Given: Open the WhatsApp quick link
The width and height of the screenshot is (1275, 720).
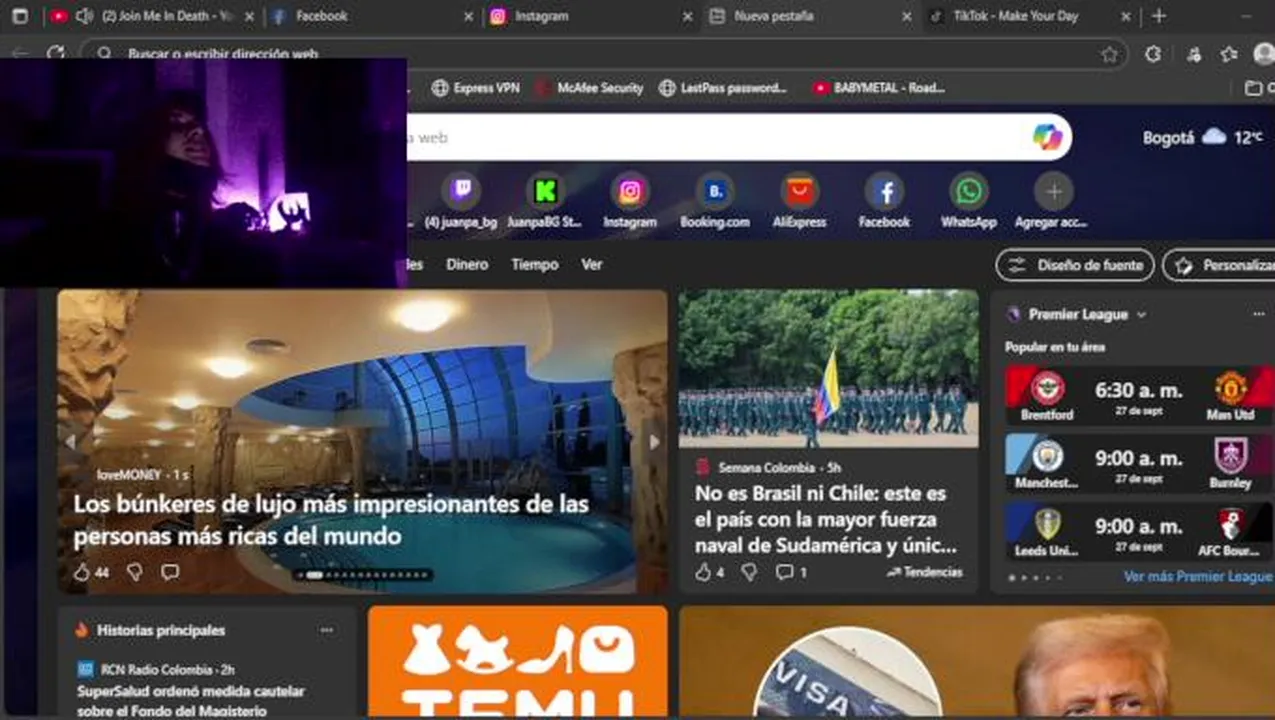Looking at the screenshot, I should tap(969, 201).
